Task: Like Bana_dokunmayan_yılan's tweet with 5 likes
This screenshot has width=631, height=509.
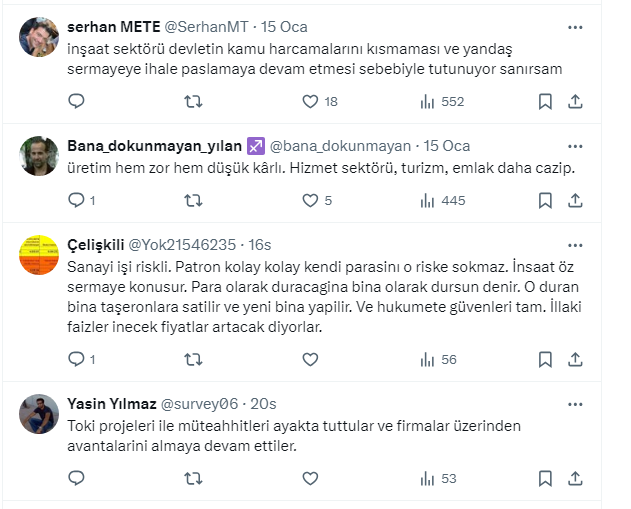Action: point(310,201)
